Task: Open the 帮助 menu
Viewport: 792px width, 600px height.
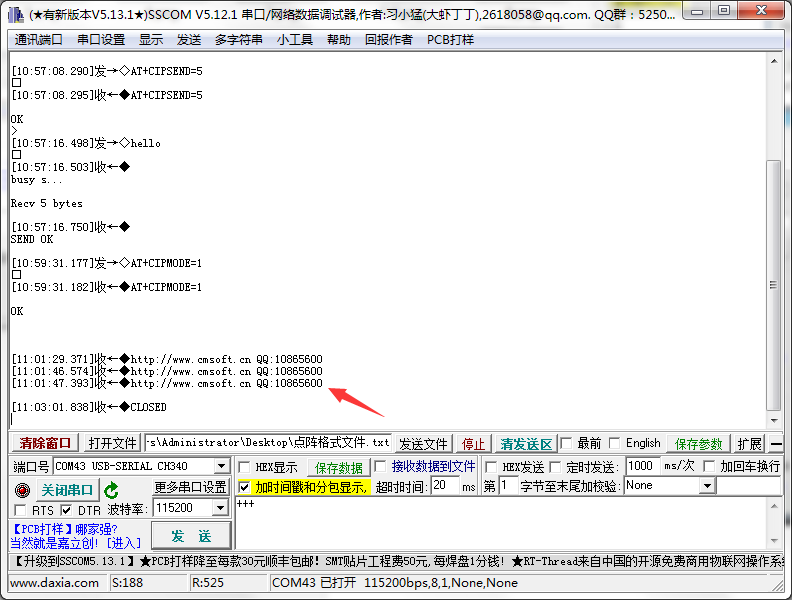Action: [338, 39]
